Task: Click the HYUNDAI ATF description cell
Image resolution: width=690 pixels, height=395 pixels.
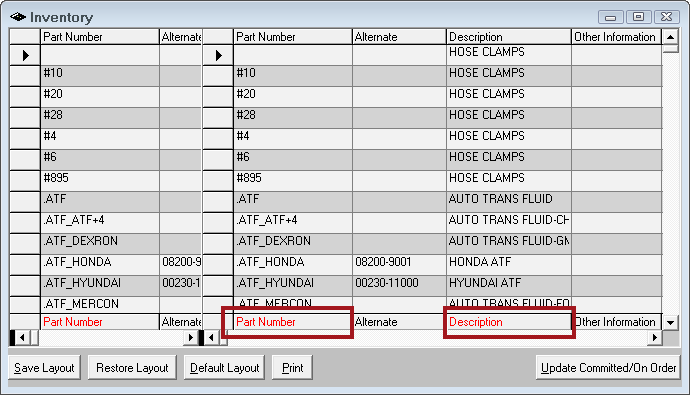Action: point(509,286)
